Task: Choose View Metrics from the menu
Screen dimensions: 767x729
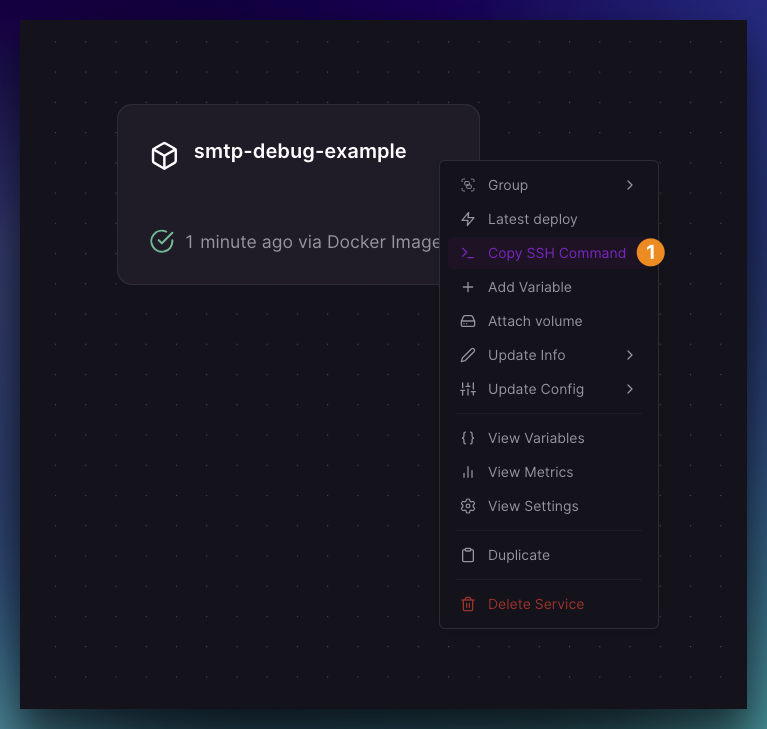Action: tap(549, 472)
